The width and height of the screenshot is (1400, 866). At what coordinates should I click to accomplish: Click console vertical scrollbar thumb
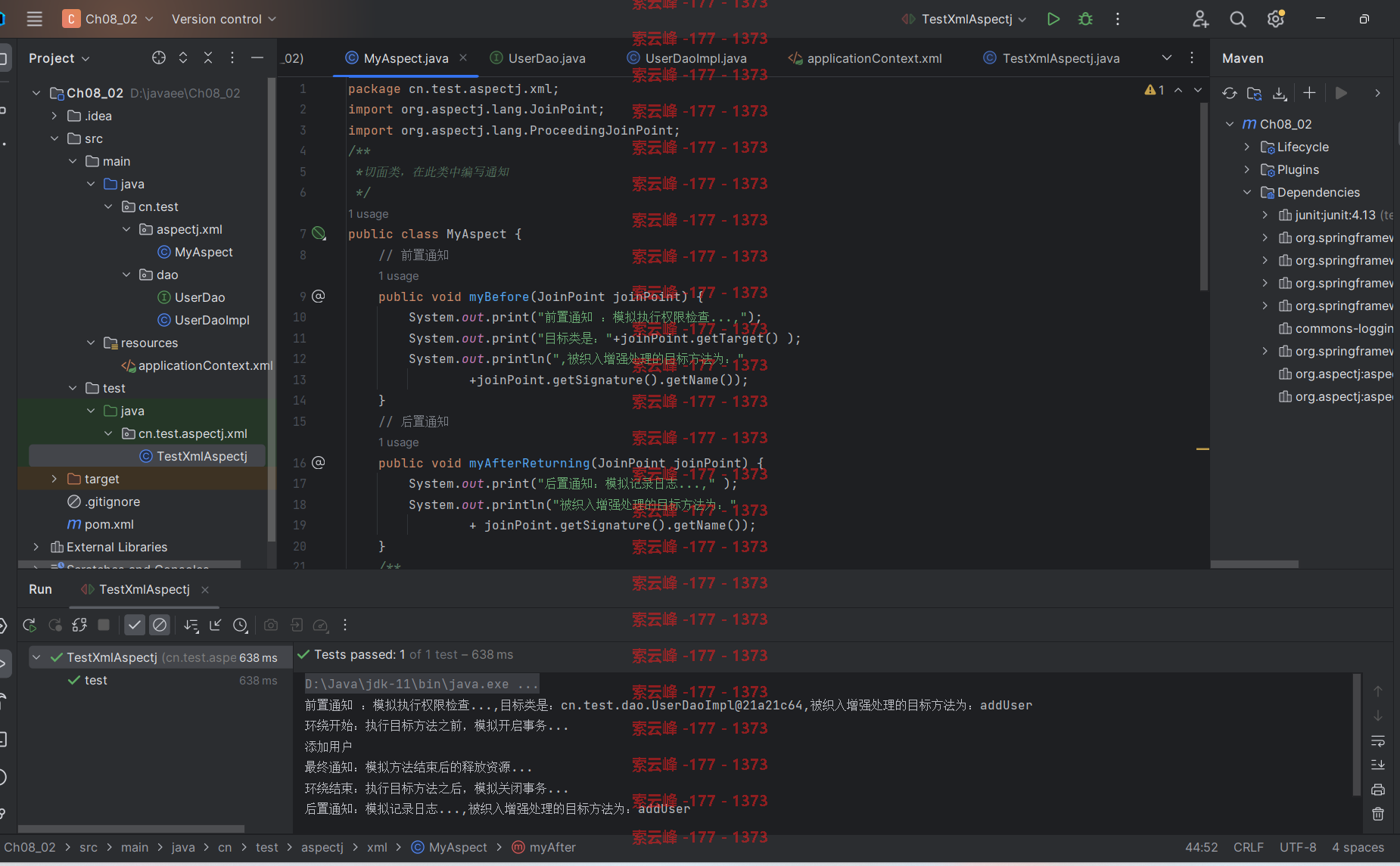tap(1356, 734)
